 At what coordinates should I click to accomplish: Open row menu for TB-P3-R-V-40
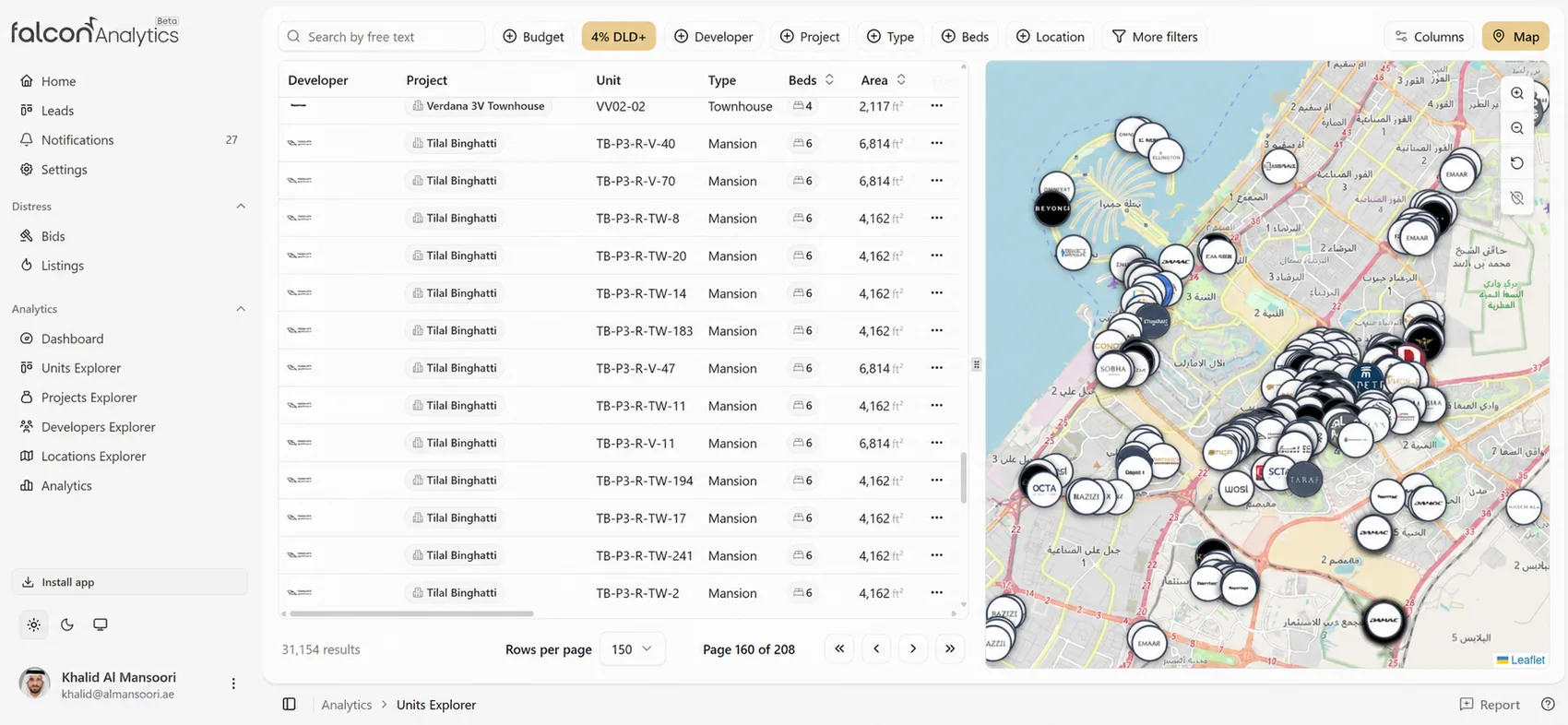937,143
